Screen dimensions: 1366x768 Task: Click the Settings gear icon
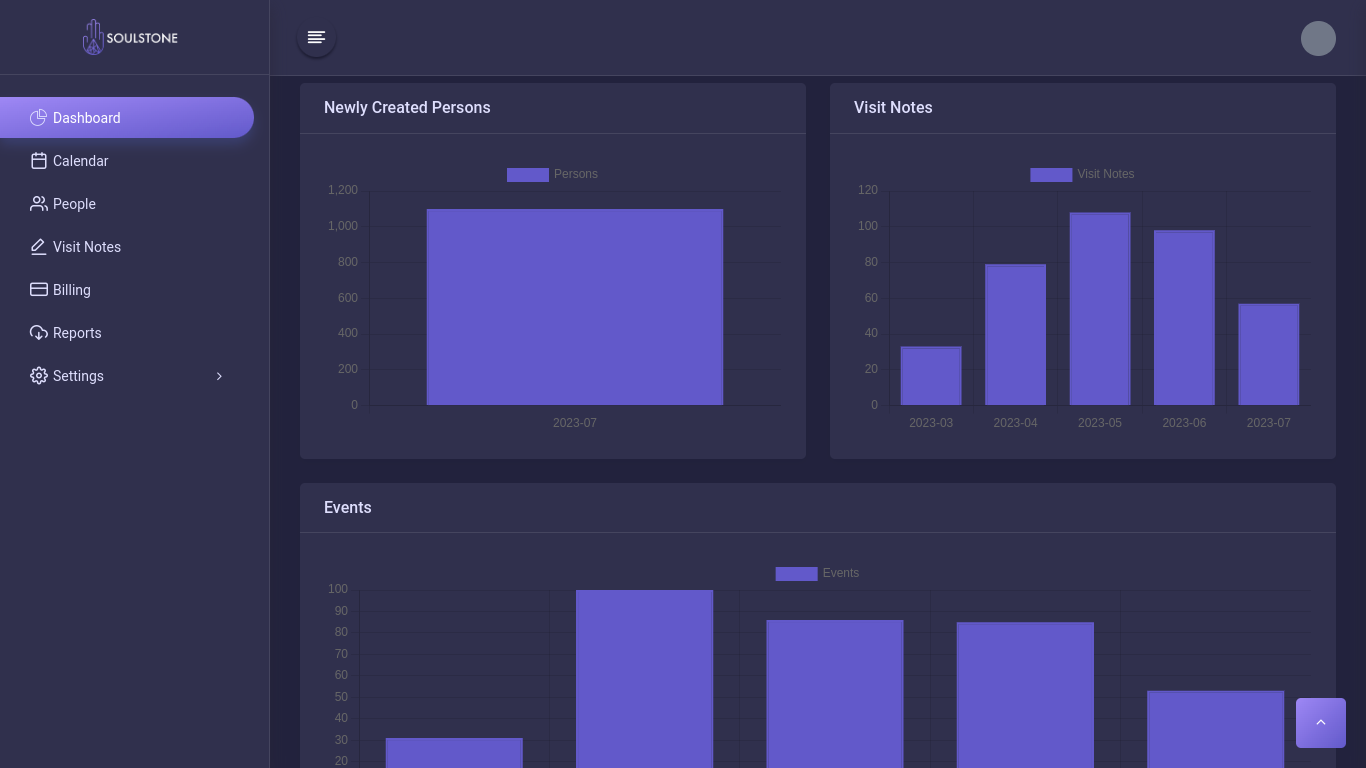coord(38,375)
